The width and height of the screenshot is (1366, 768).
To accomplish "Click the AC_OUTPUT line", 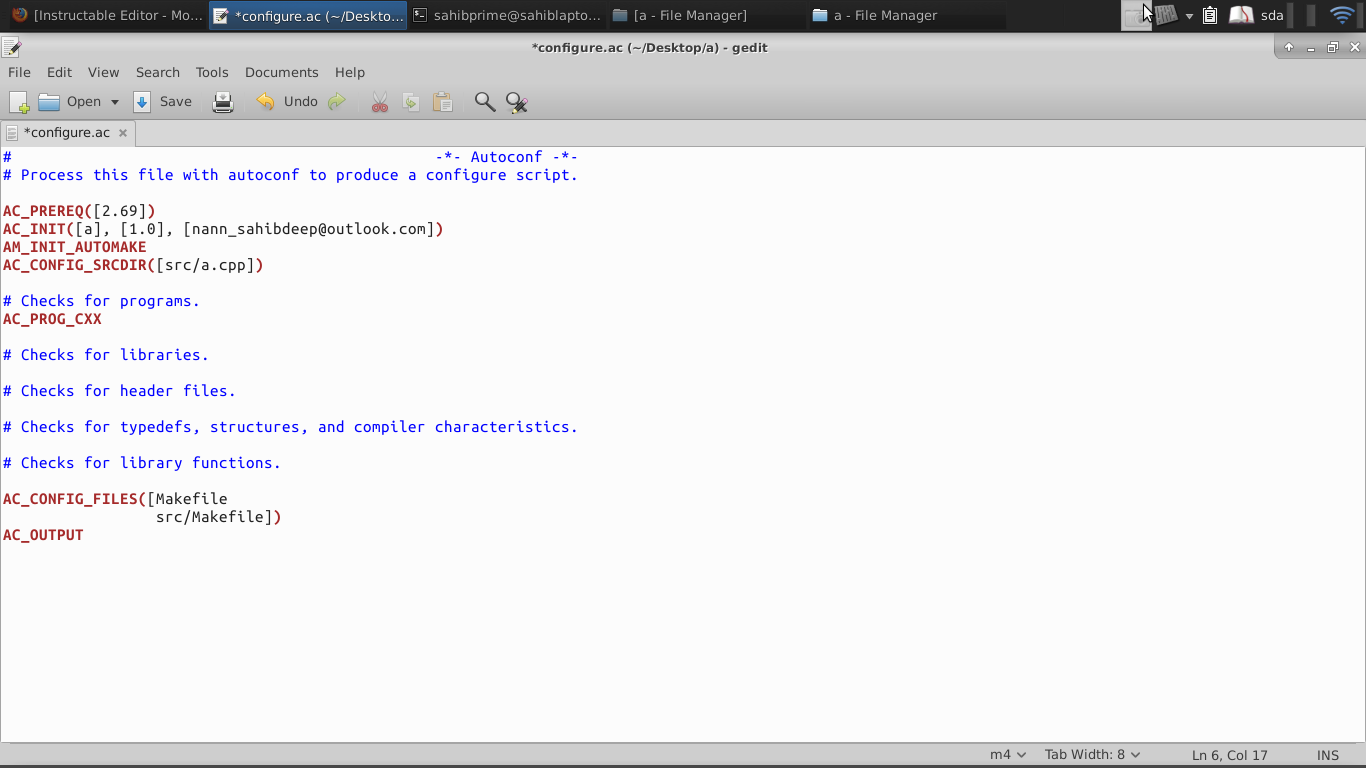I will 43,535.
